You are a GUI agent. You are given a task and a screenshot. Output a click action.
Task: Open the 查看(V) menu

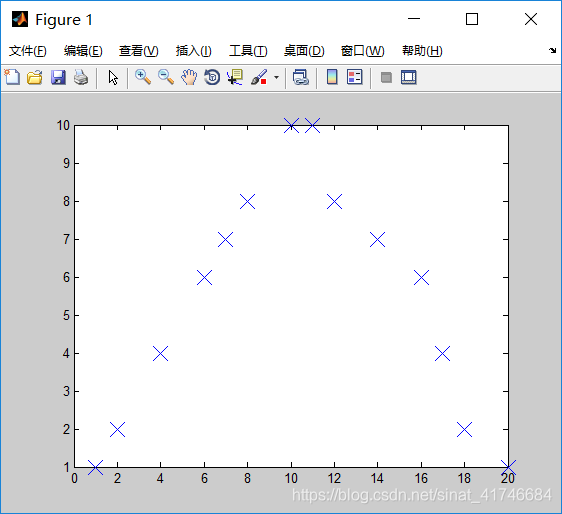(x=139, y=51)
